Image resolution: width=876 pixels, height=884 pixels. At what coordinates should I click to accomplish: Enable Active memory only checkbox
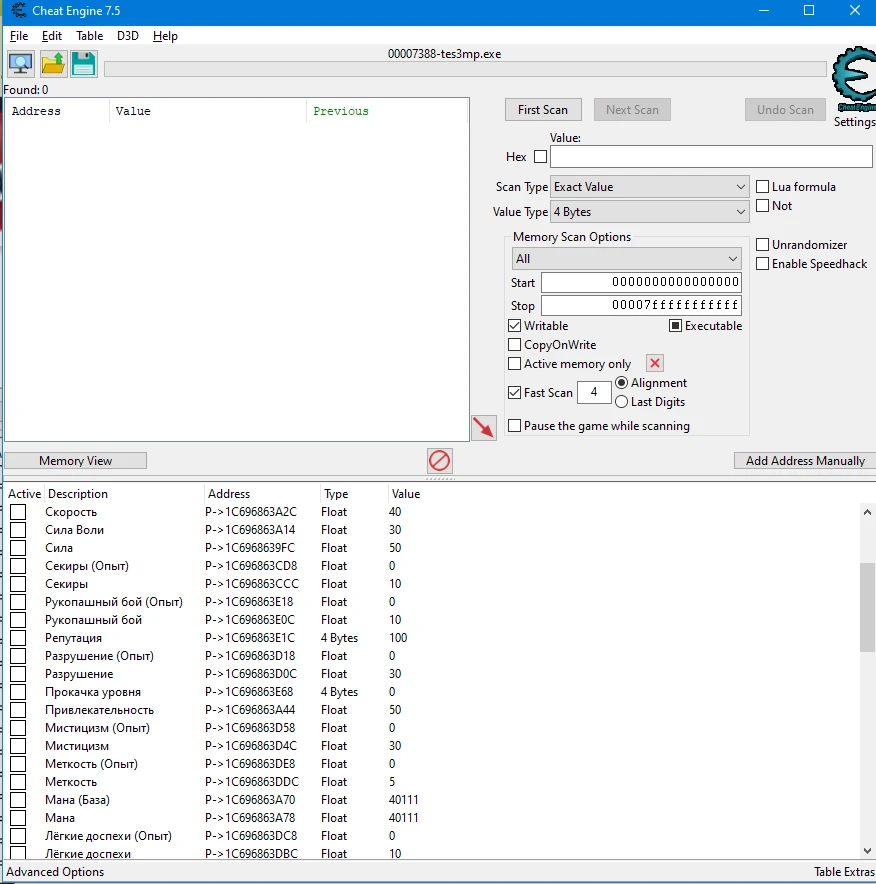(x=514, y=364)
